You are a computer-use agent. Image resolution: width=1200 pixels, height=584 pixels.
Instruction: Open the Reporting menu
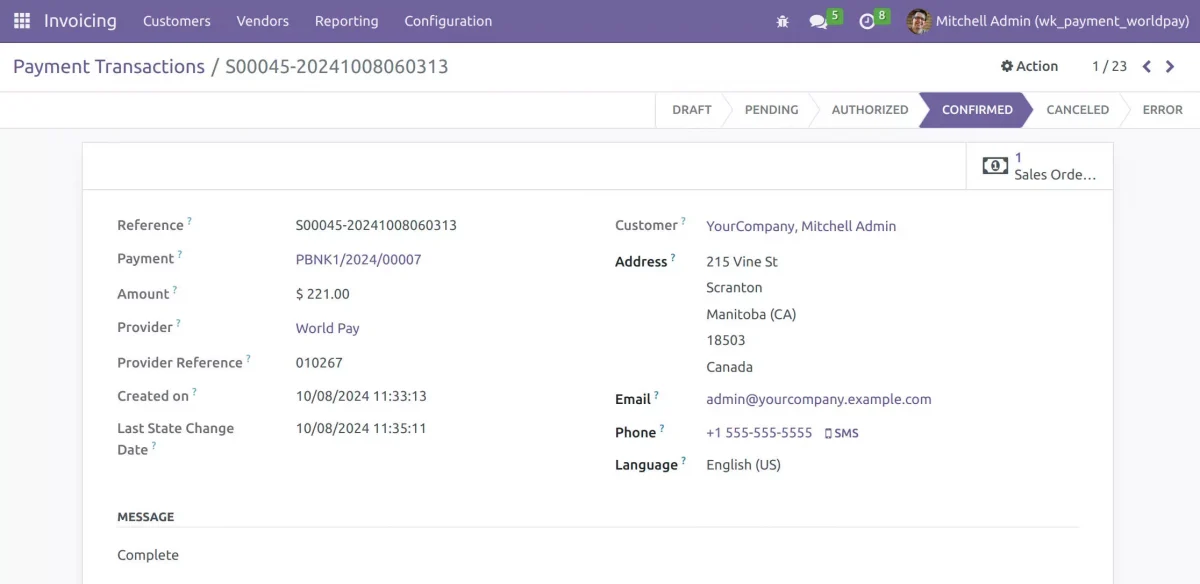point(346,20)
